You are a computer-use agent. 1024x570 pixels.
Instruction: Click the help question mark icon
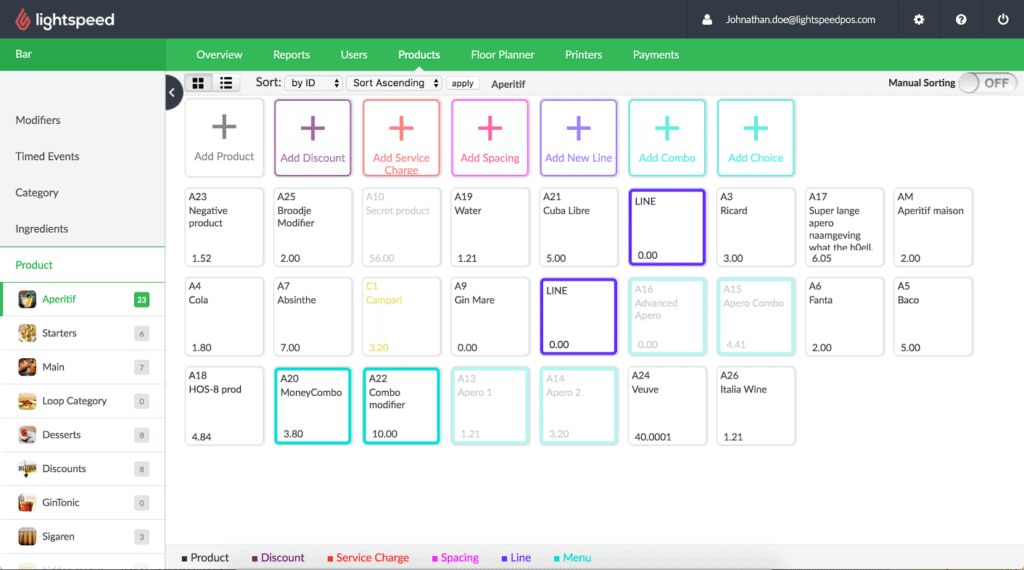click(961, 20)
